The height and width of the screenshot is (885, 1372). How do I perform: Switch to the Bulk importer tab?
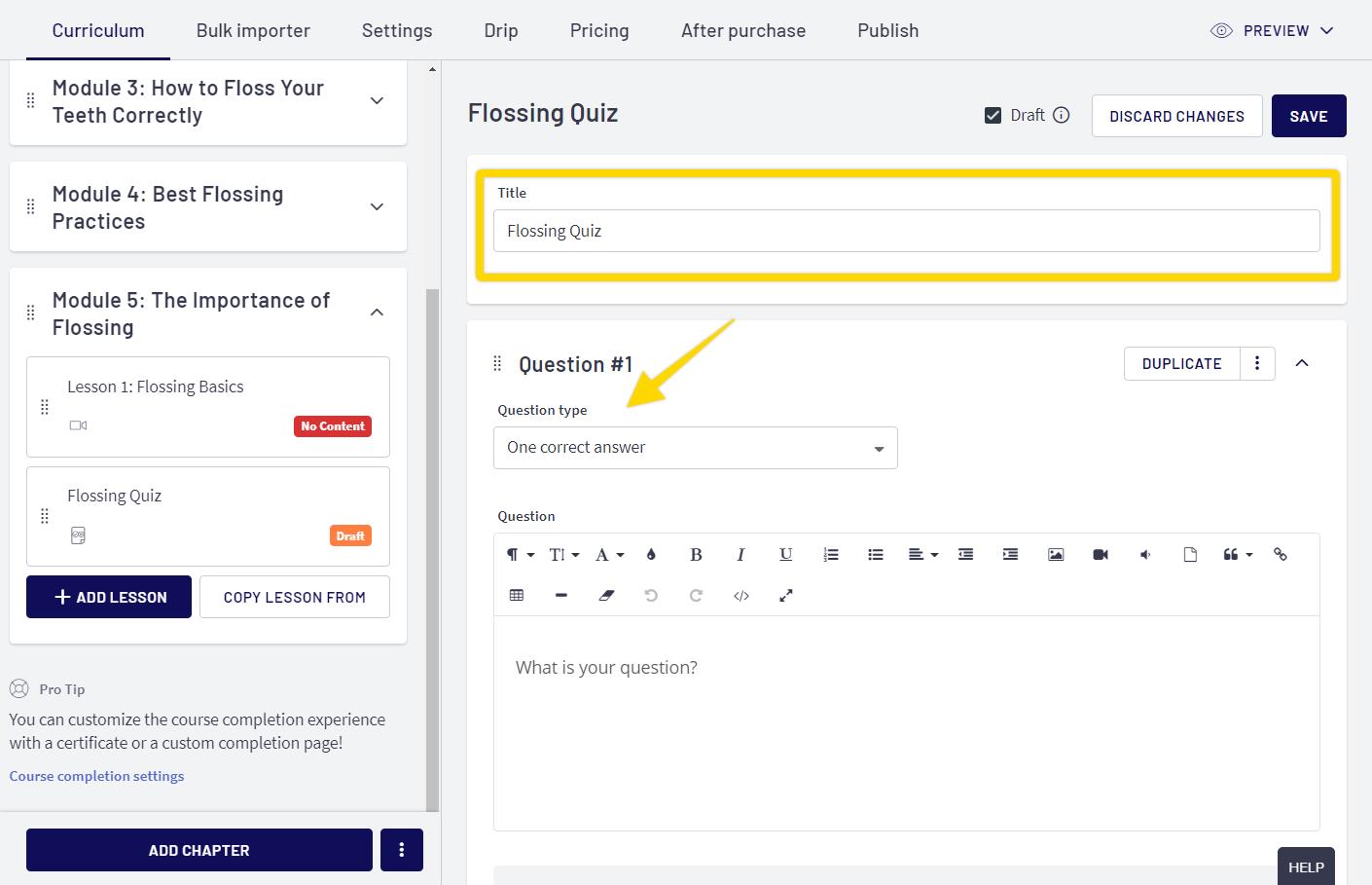point(253,30)
